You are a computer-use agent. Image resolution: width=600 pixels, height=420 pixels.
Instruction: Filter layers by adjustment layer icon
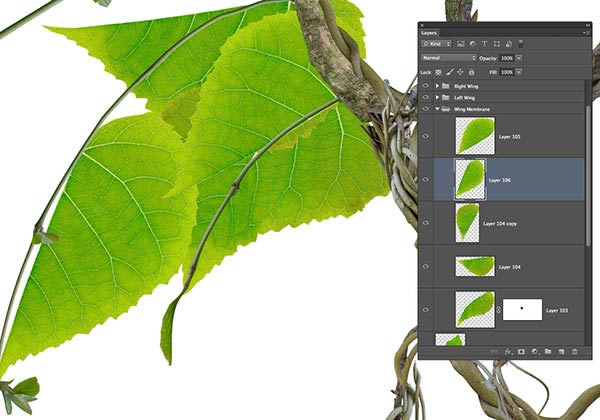point(473,44)
